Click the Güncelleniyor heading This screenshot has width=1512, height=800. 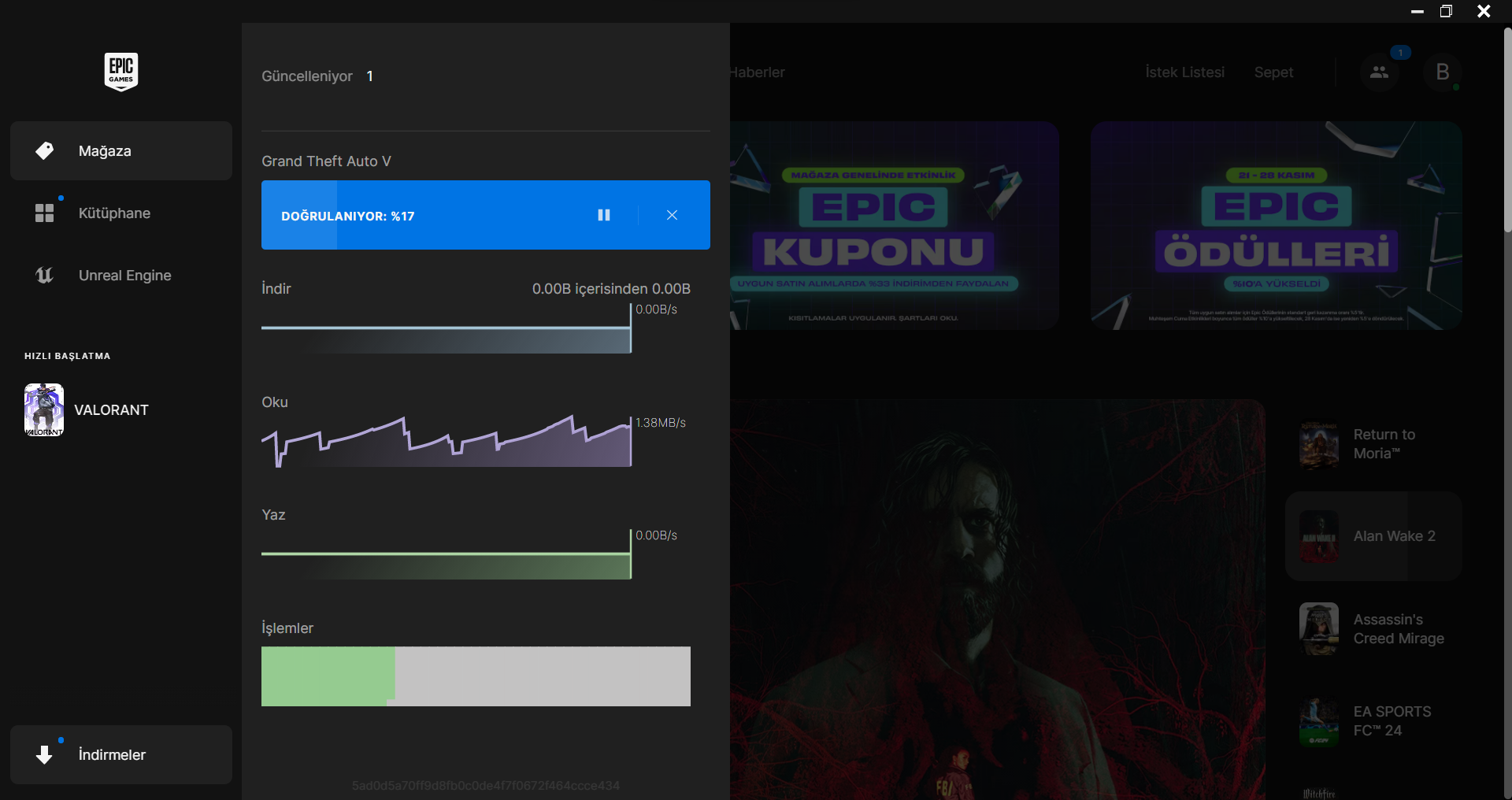(x=307, y=76)
